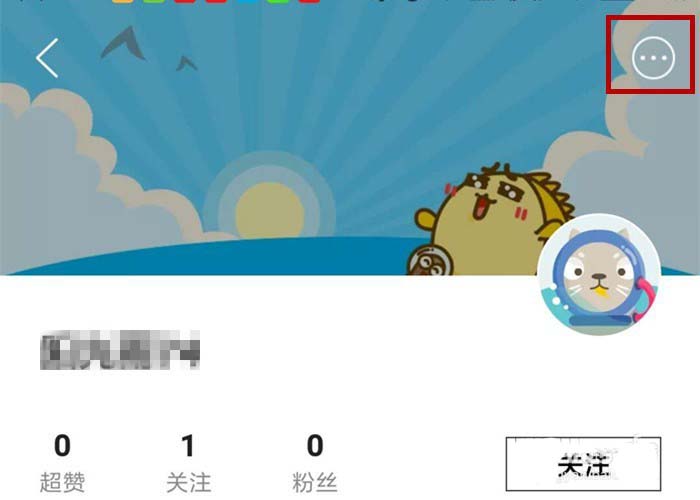Select the 粉丝 label text
700x500 pixels.
(x=315, y=483)
